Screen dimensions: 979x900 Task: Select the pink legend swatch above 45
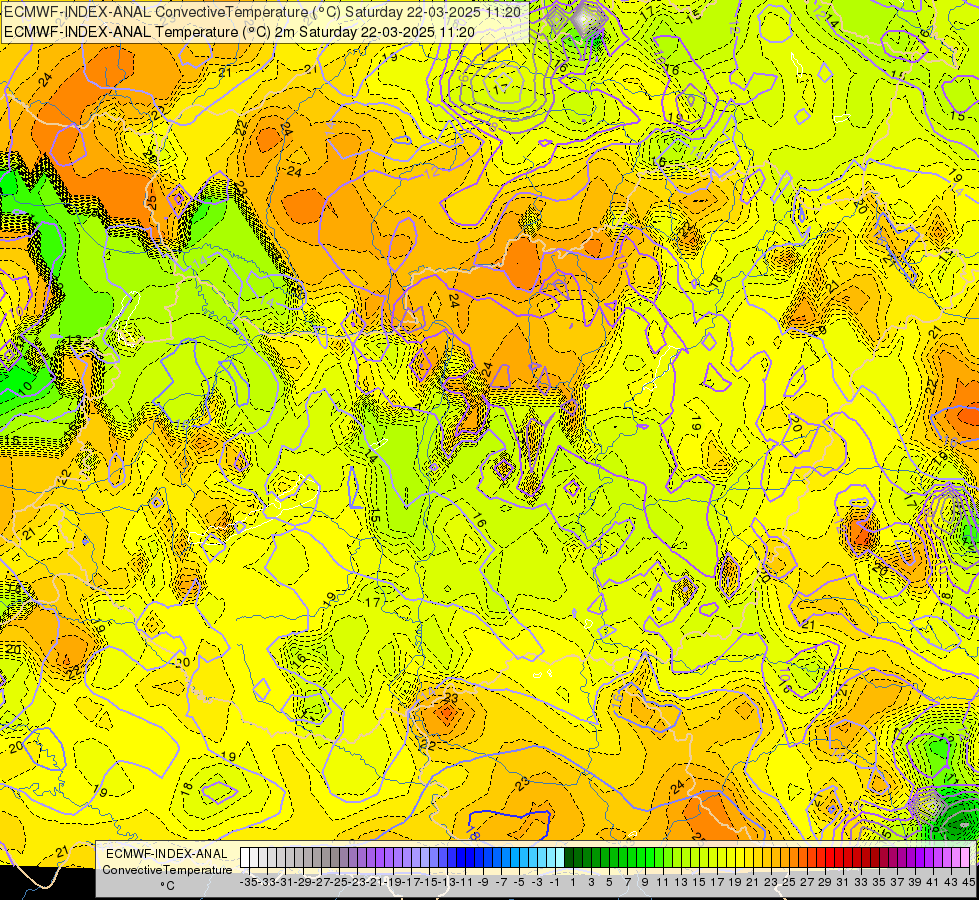tap(965, 857)
